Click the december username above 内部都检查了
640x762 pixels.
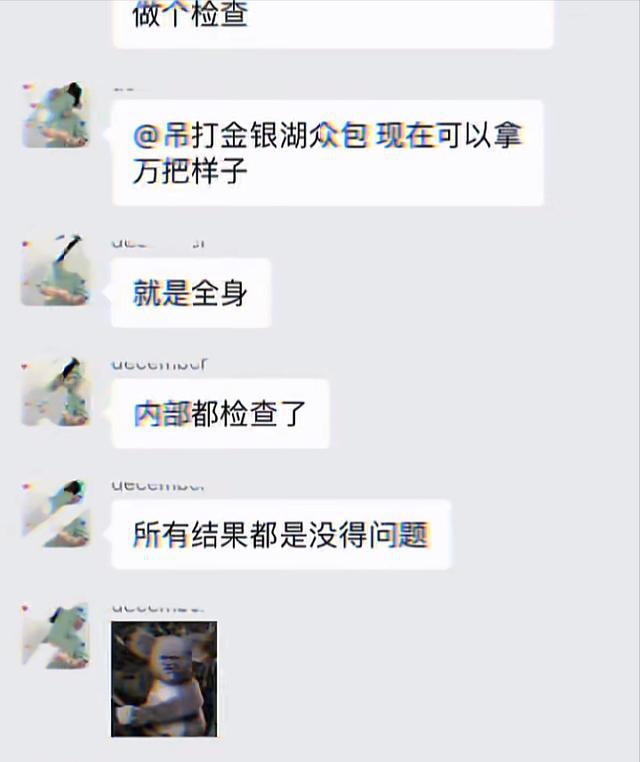click(159, 364)
